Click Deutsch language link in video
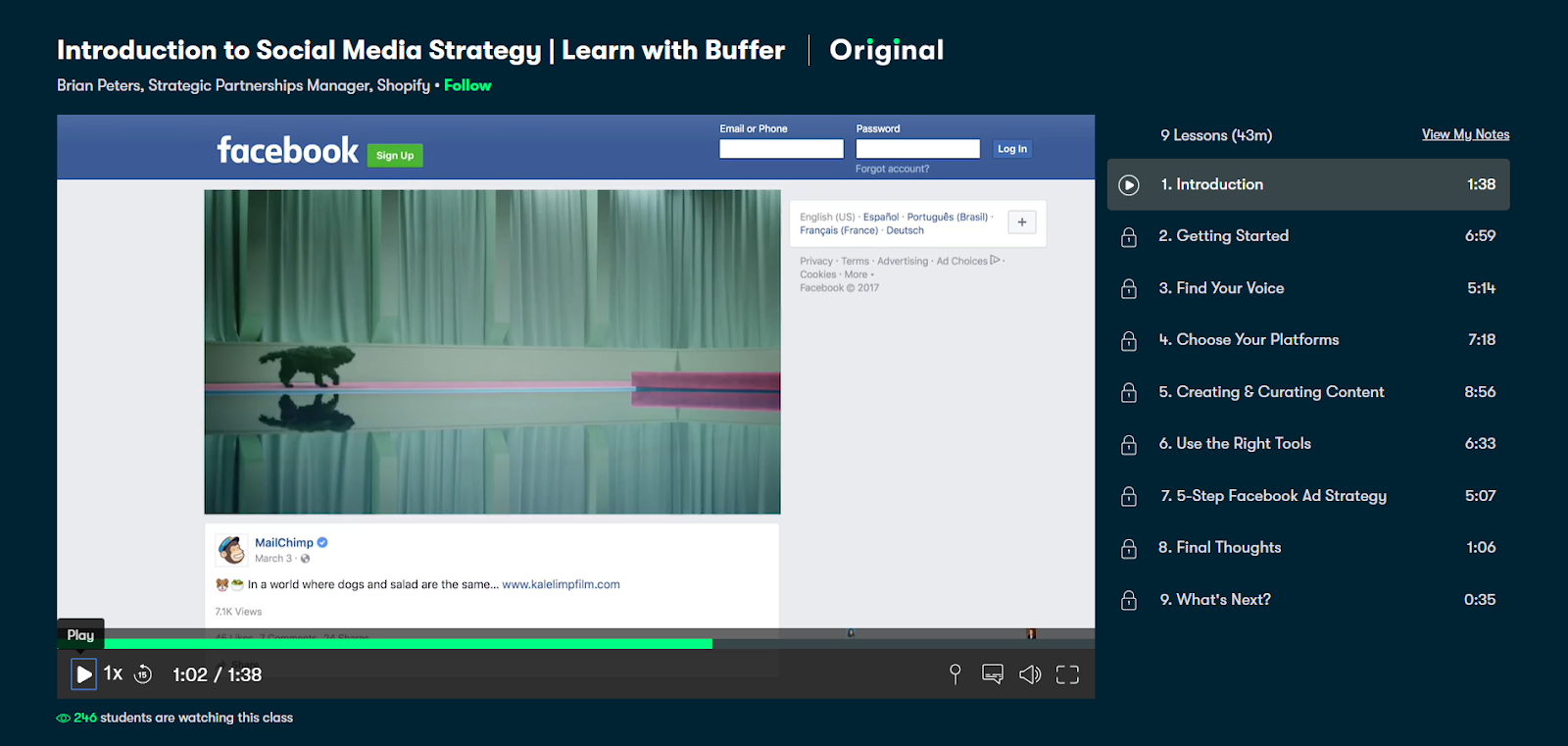1568x746 pixels. click(905, 230)
